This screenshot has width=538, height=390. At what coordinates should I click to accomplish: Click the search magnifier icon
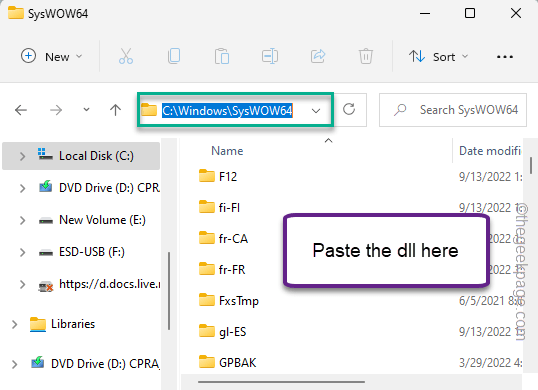[400, 110]
